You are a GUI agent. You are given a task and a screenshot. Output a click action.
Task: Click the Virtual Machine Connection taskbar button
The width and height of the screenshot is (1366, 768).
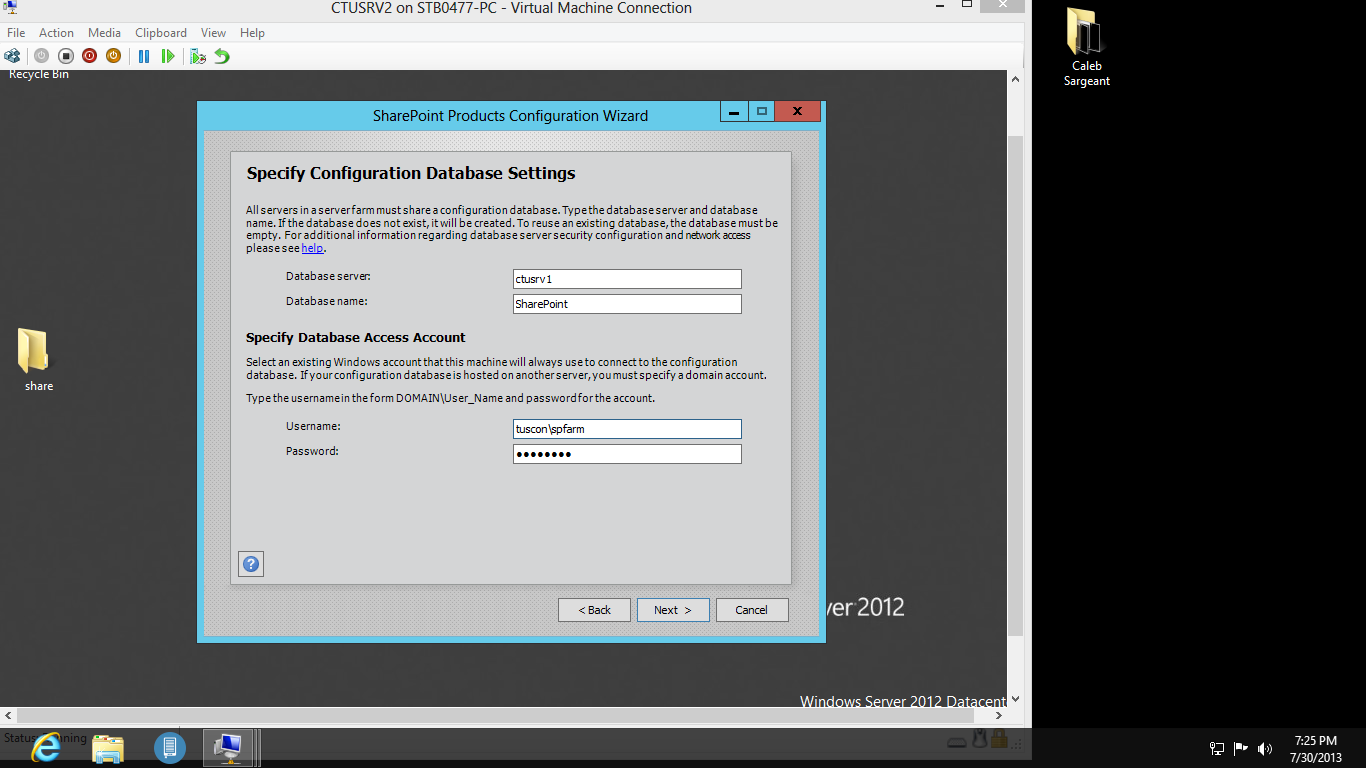point(229,747)
